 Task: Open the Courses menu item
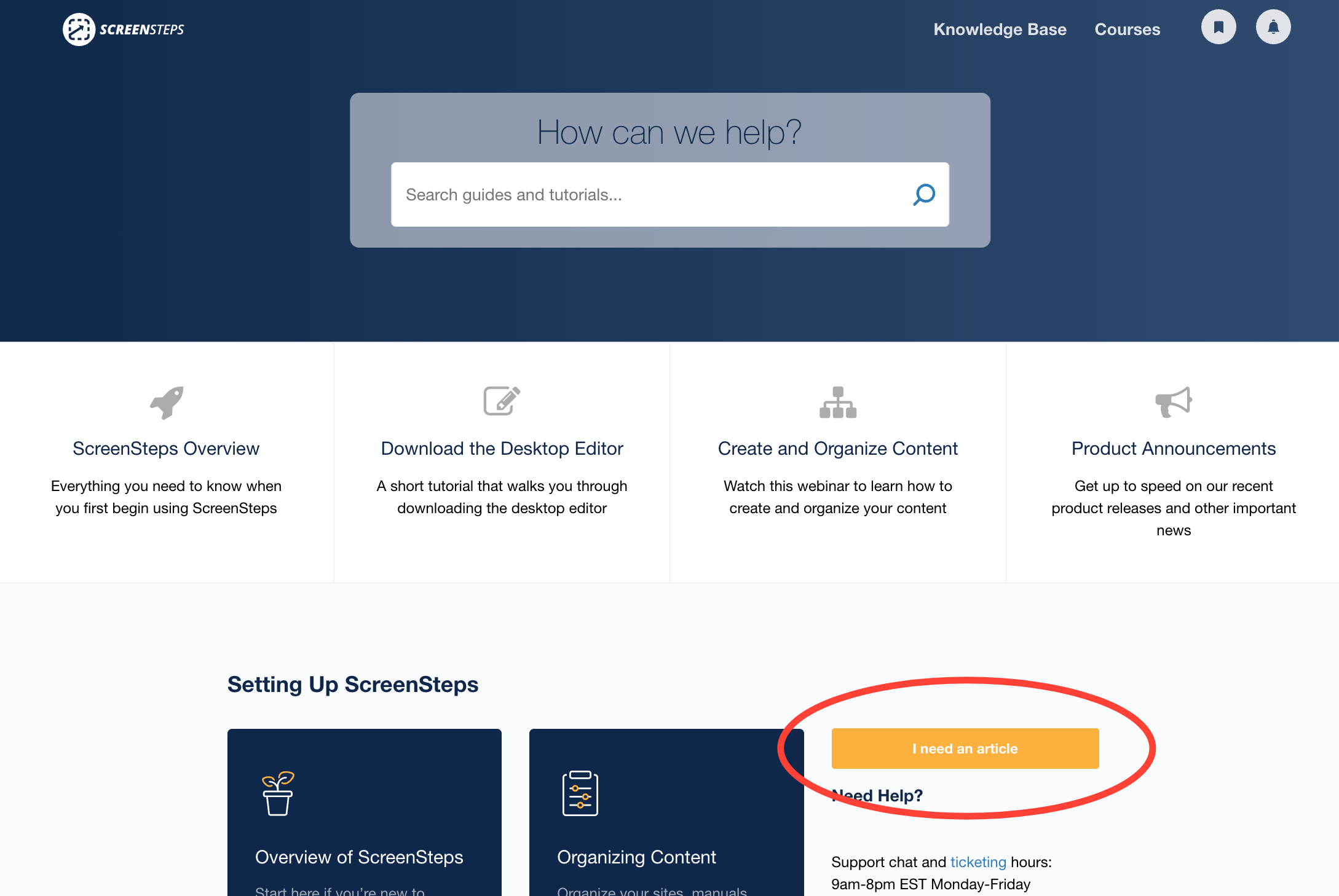[x=1127, y=29]
